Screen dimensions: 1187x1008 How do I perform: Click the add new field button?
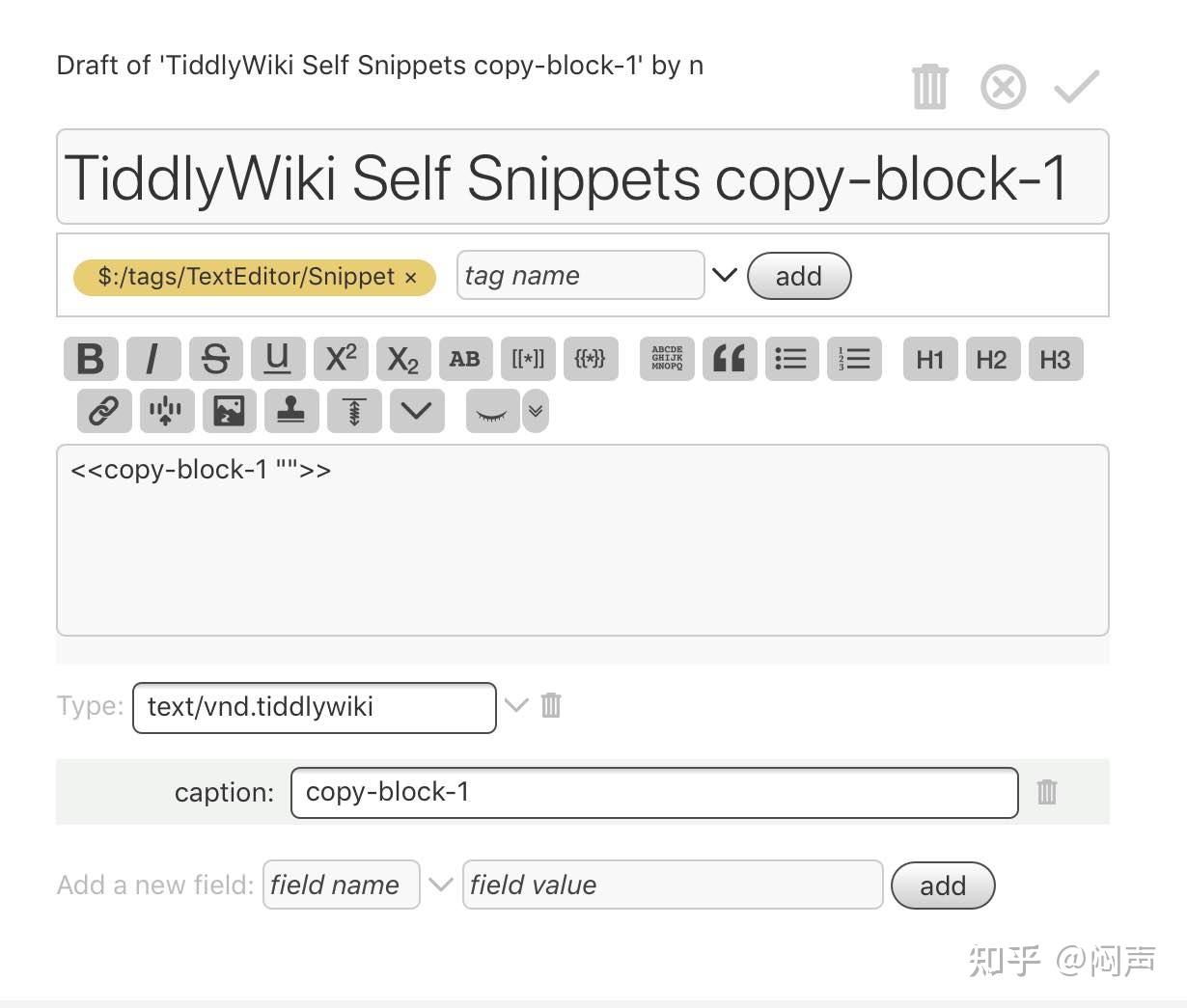pos(942,885)
